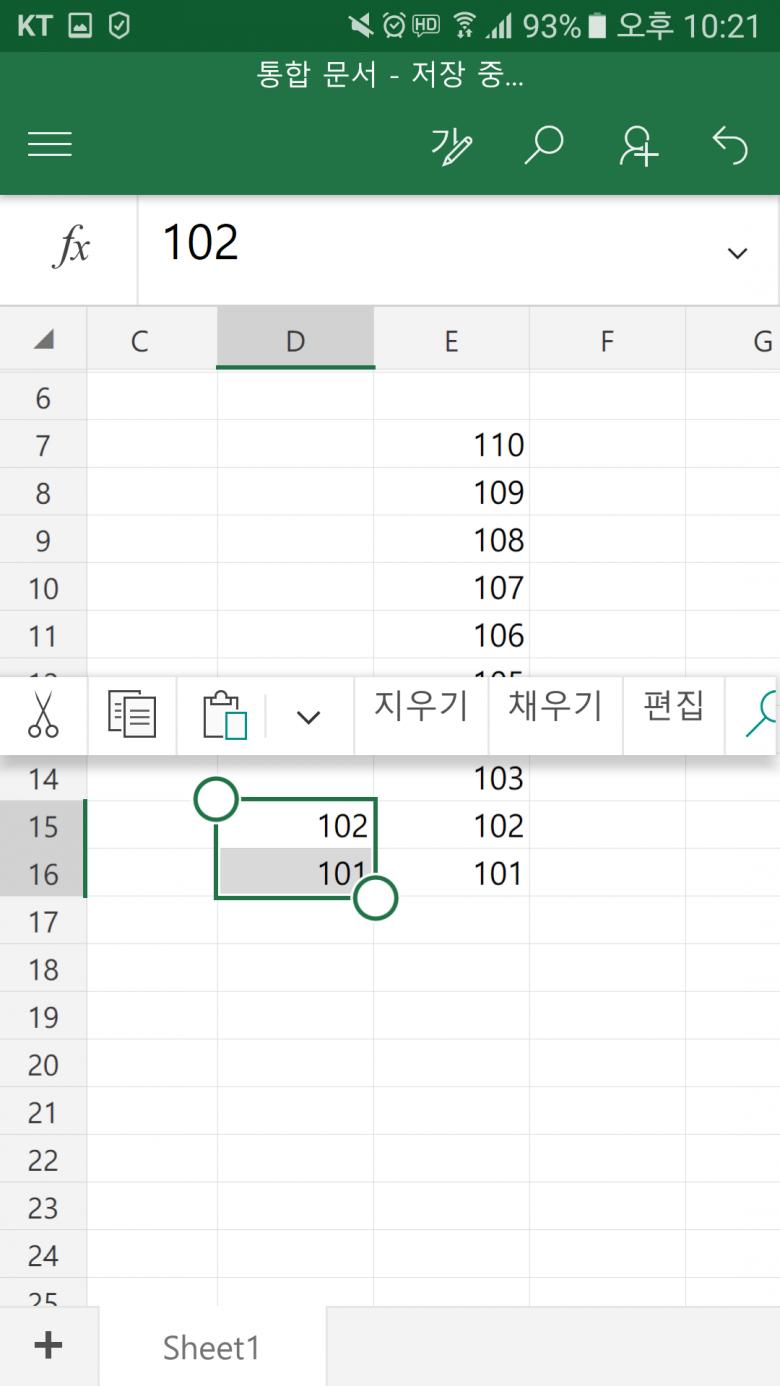Tap the share with people icon
The height and width of the screenshot is (1386, 780).
(638, 146)
